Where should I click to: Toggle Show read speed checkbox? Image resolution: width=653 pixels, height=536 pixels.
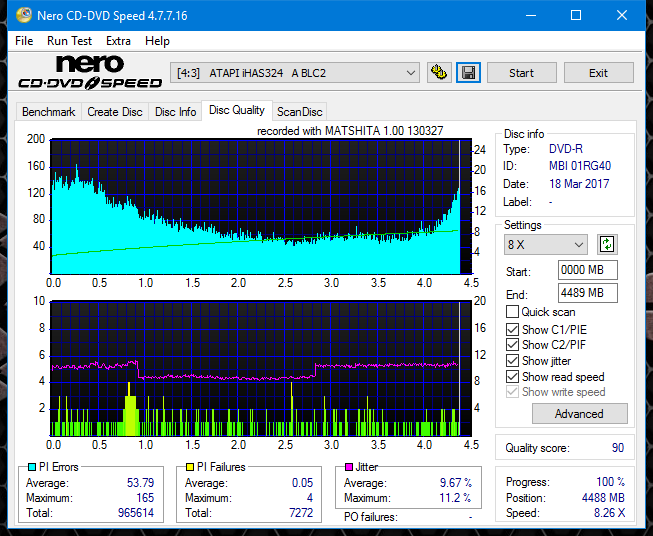tap(512, 377)
